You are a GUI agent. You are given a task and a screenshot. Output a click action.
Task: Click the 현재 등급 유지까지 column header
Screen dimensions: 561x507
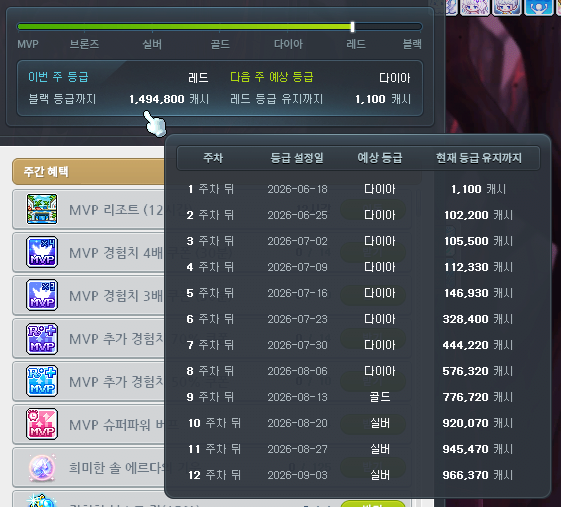click(478, 158)
